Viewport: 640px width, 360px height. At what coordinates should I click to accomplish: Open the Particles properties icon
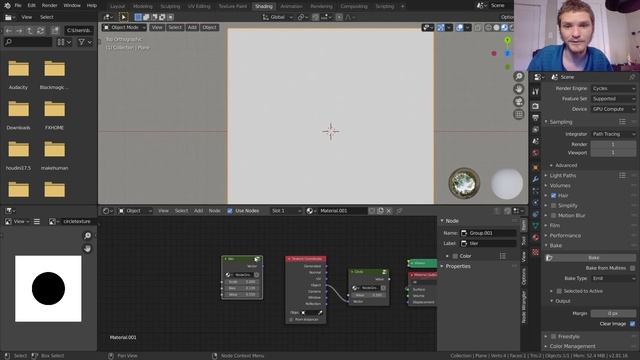coord(536,191)
